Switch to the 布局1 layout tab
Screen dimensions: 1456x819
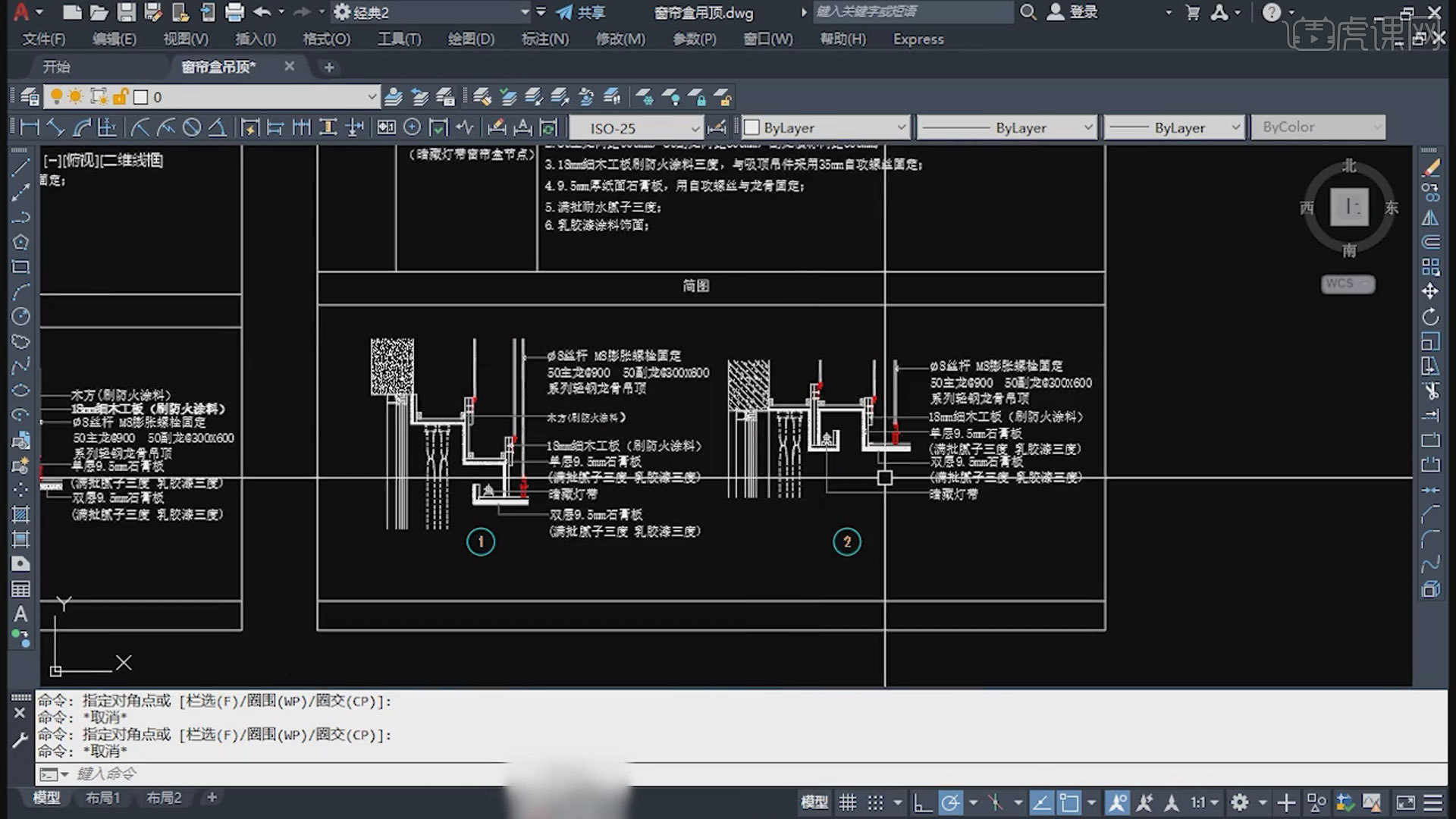(x=103, y=798)
